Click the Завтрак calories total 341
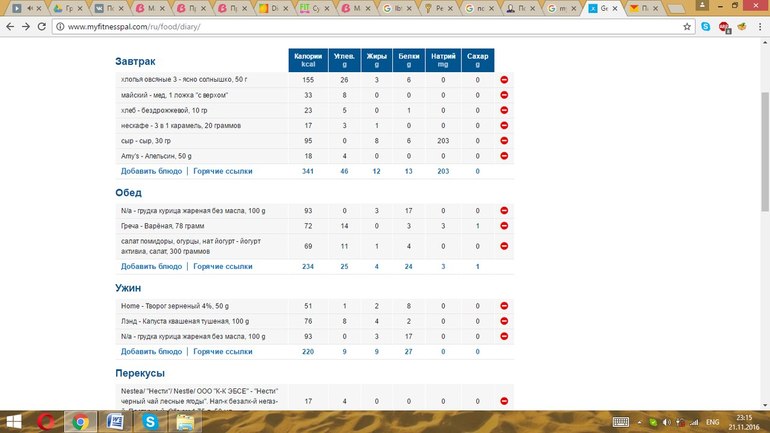The width and height of the screenshot is (770, 433). pyautogui.click(x=308, y=171)
